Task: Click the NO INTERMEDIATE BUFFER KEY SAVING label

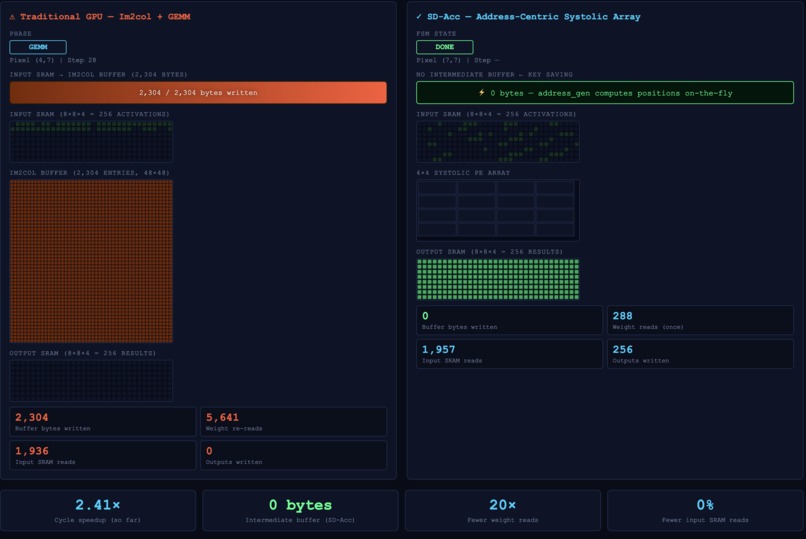Action: click(494, 75)
